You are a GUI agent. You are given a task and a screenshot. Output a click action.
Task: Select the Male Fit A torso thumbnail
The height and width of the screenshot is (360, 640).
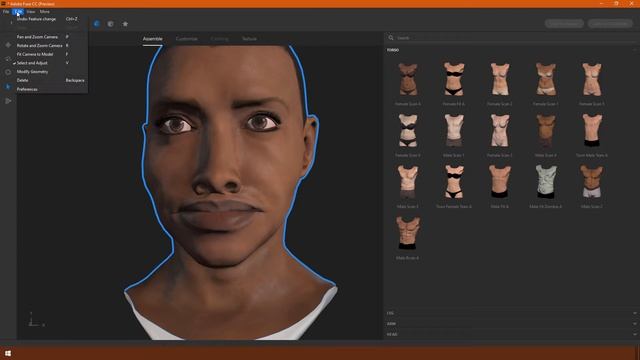point(500,183)
